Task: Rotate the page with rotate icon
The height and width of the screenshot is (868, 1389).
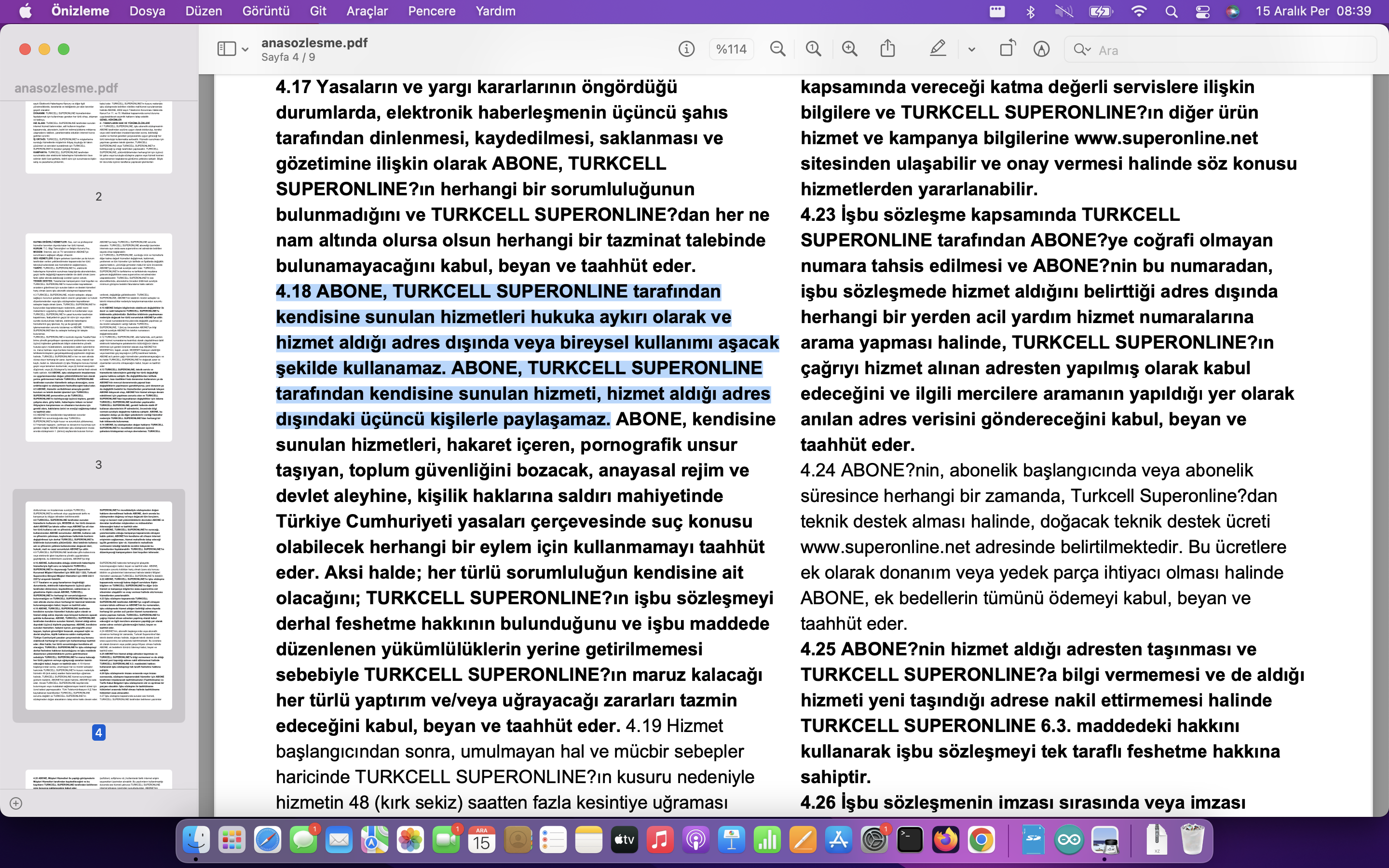Action: coord(1008,48)
